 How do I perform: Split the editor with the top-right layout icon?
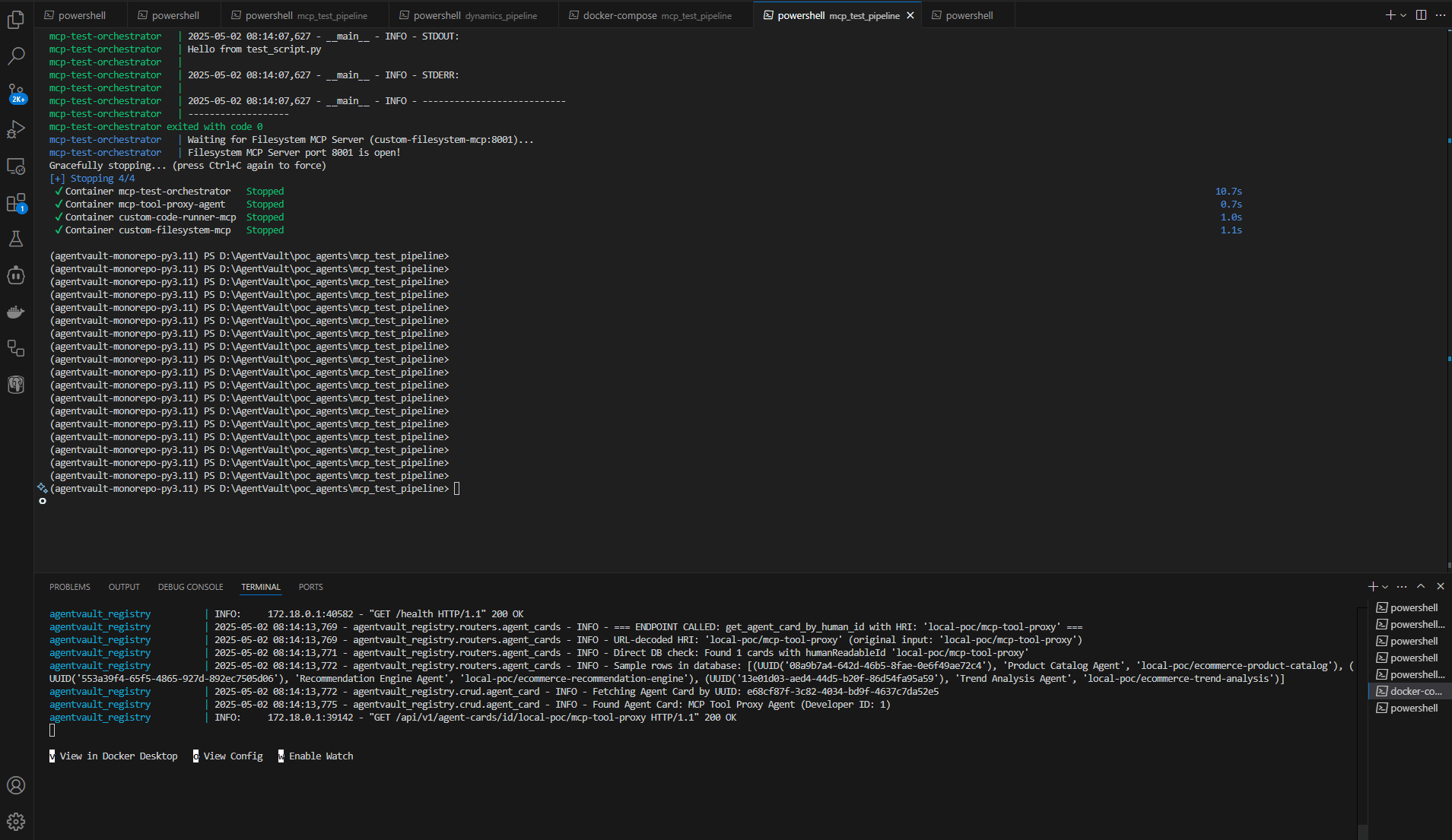[x=1421, y=15]
